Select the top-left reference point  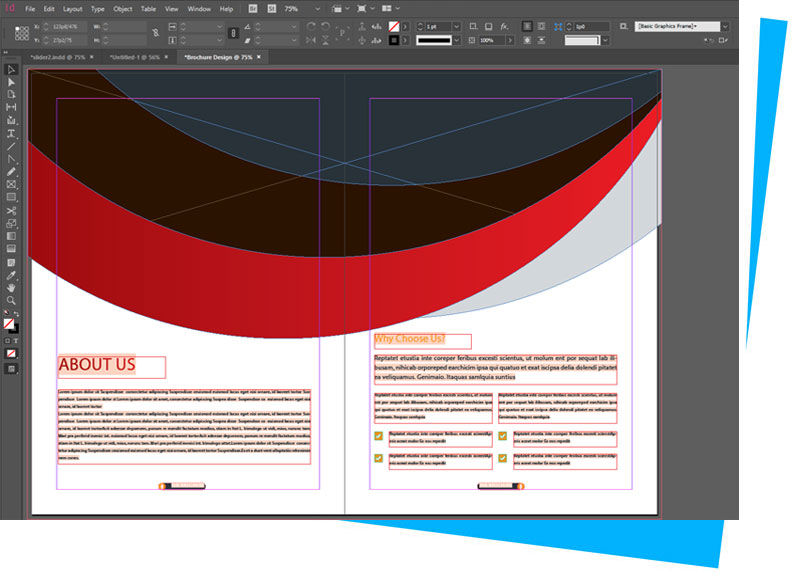coord(17,29)
